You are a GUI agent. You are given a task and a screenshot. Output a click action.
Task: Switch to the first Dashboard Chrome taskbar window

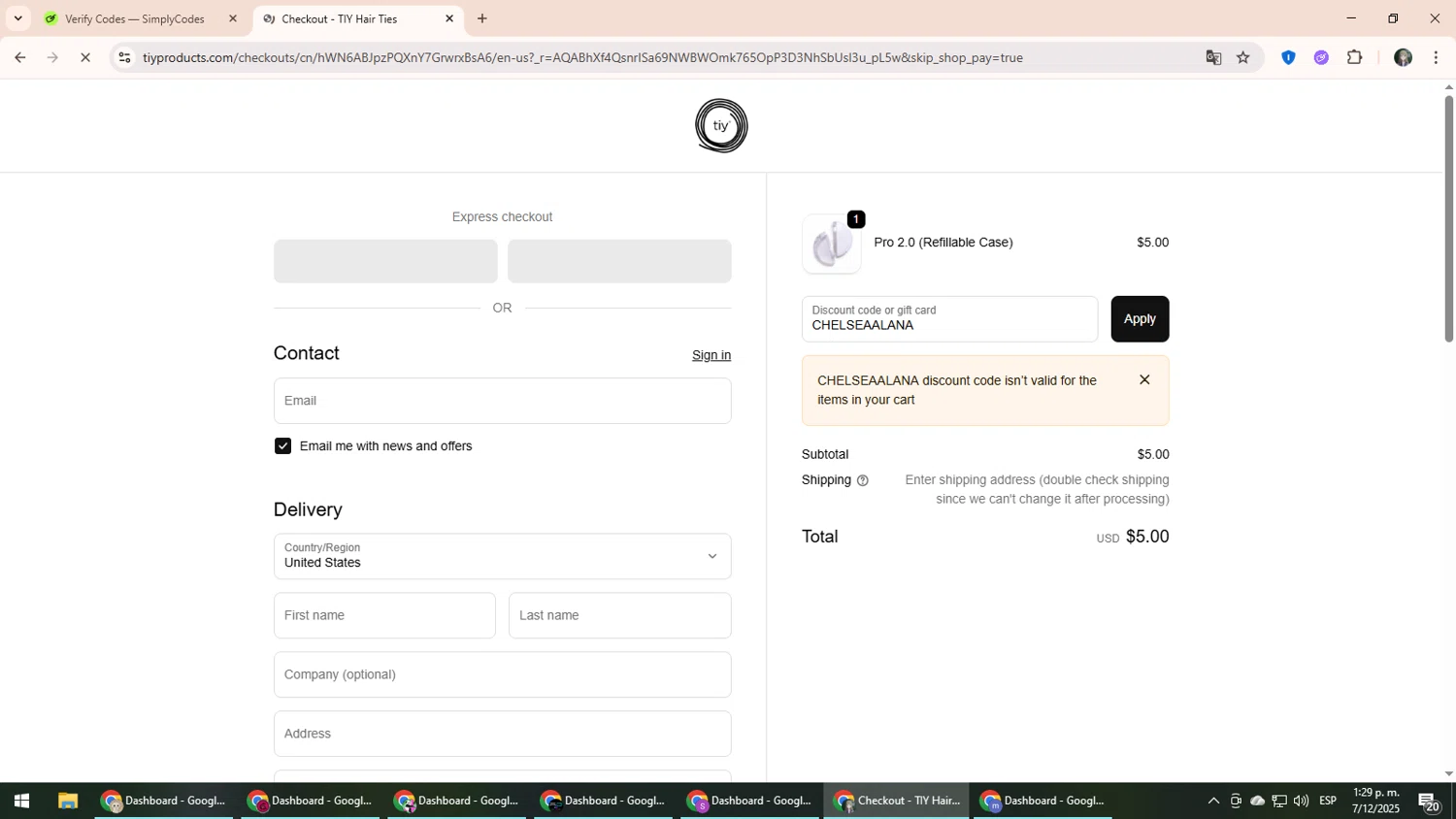(x=164, y=801)
